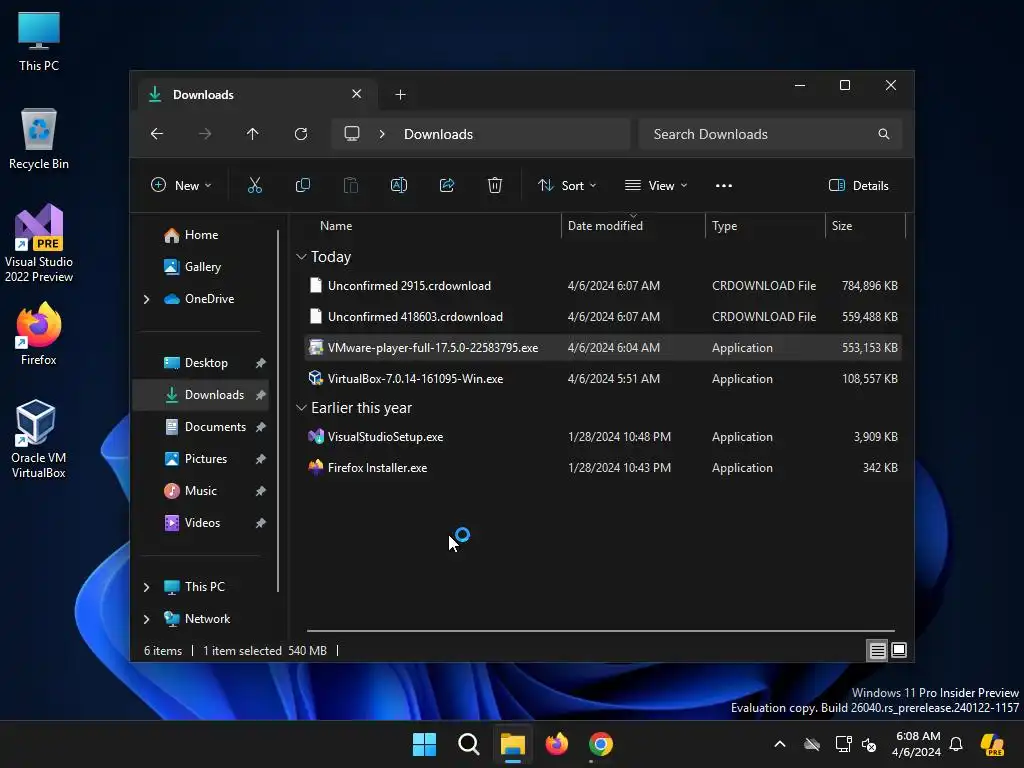Open the View dropdown menu
Image resolution: width=1024 pixels, height=768 pixels.
pyautogui.click(x=656, y=185)
